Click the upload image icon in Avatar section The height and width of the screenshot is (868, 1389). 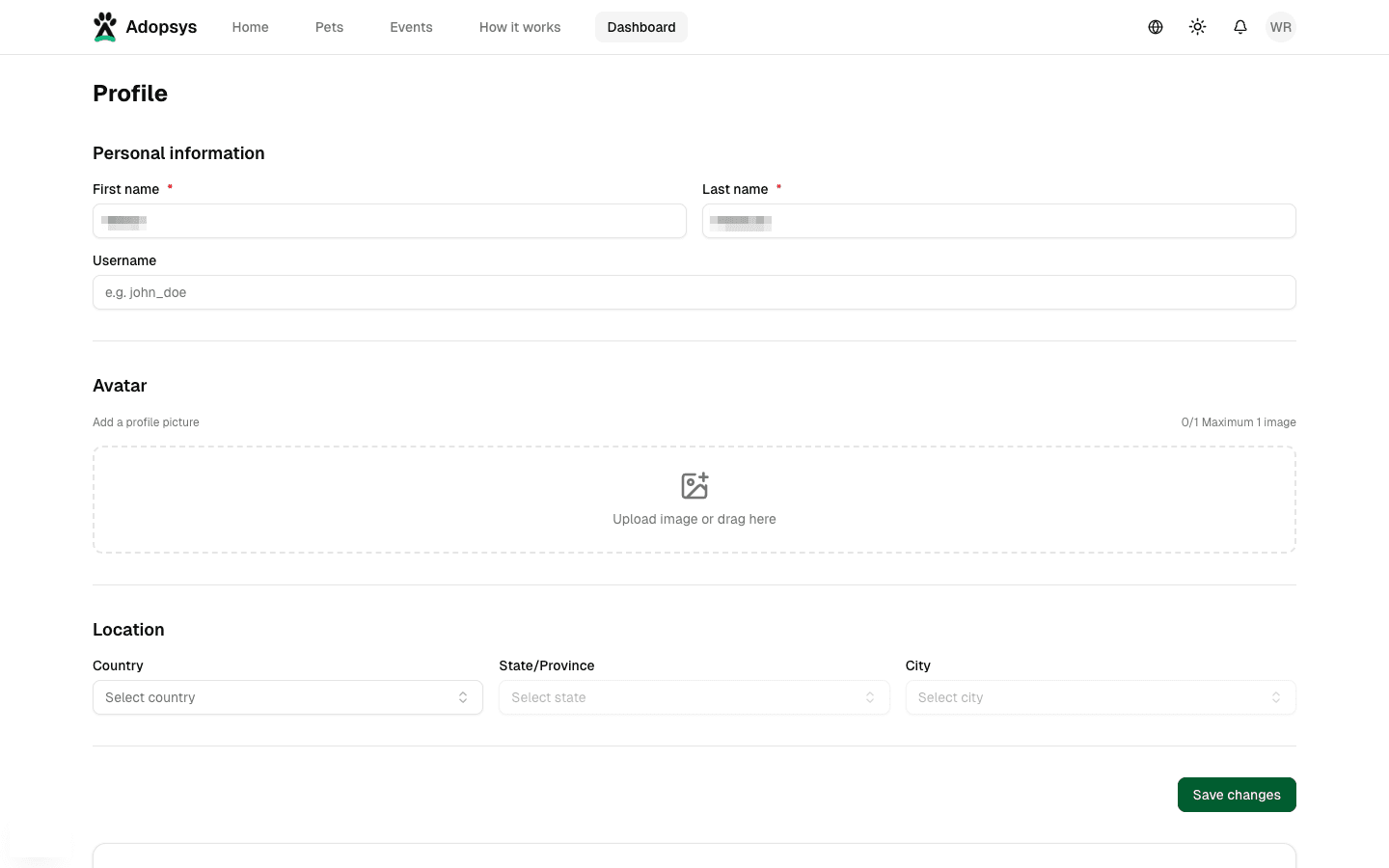tap(694, 485)
